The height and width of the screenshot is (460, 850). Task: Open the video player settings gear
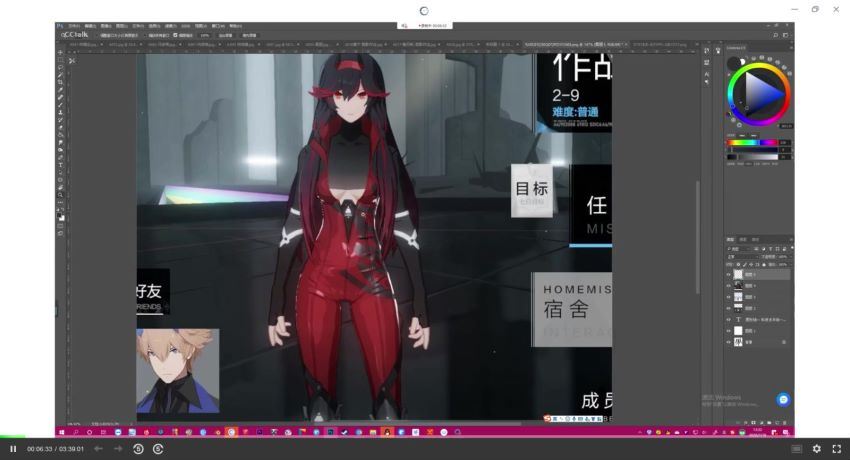[816, 449]
